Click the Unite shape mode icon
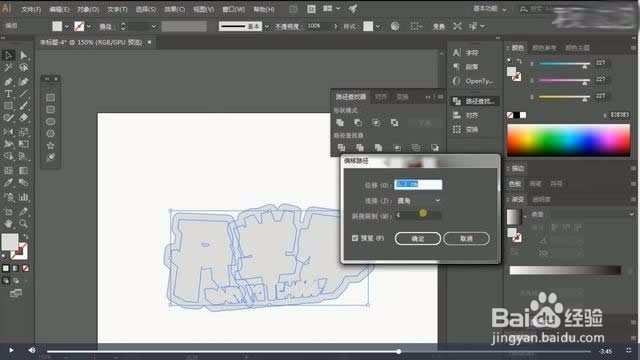640x360 pixels. click(x=340, y=122)
